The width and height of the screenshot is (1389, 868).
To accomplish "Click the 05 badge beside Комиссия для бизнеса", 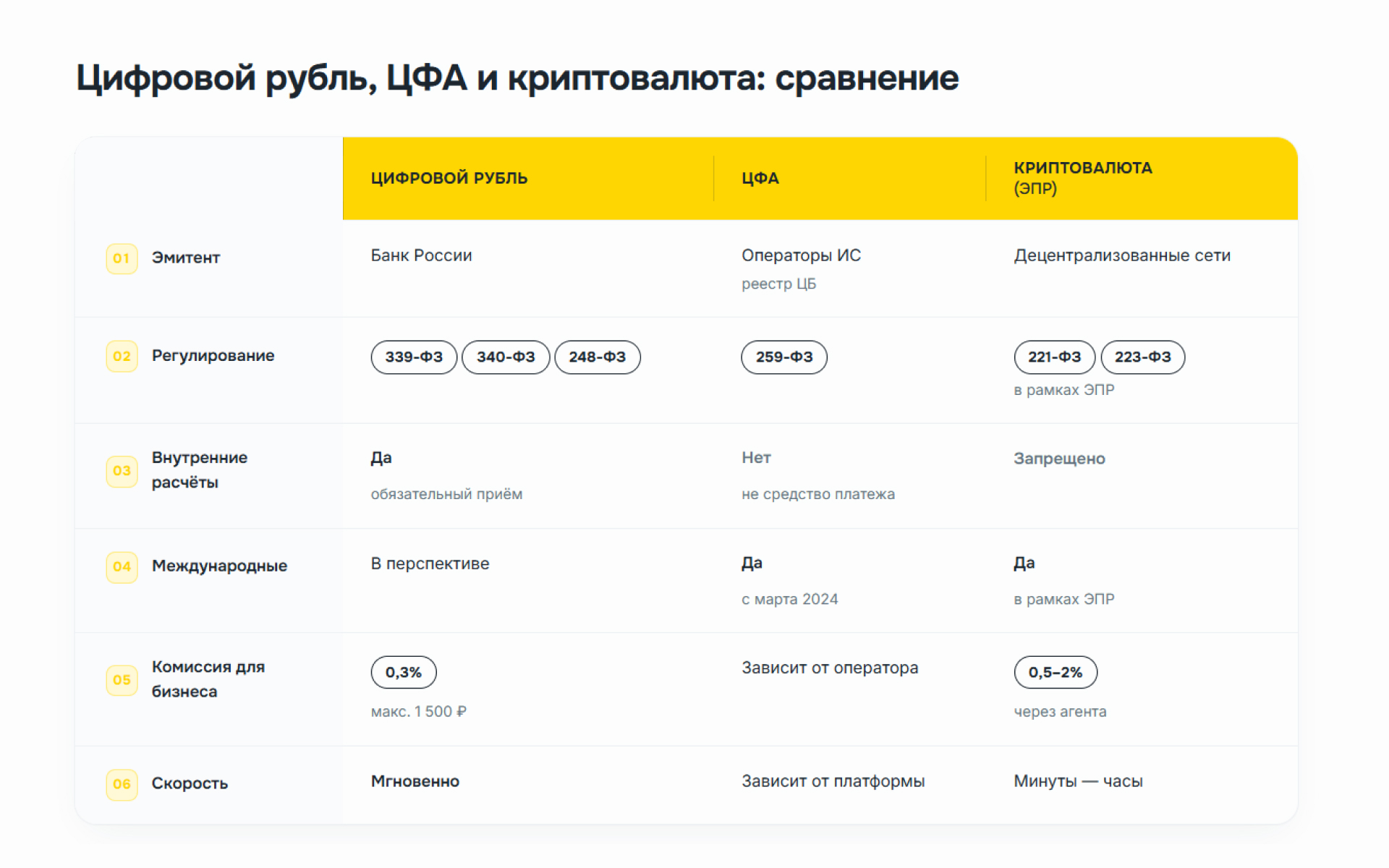I will click(122, 680).
